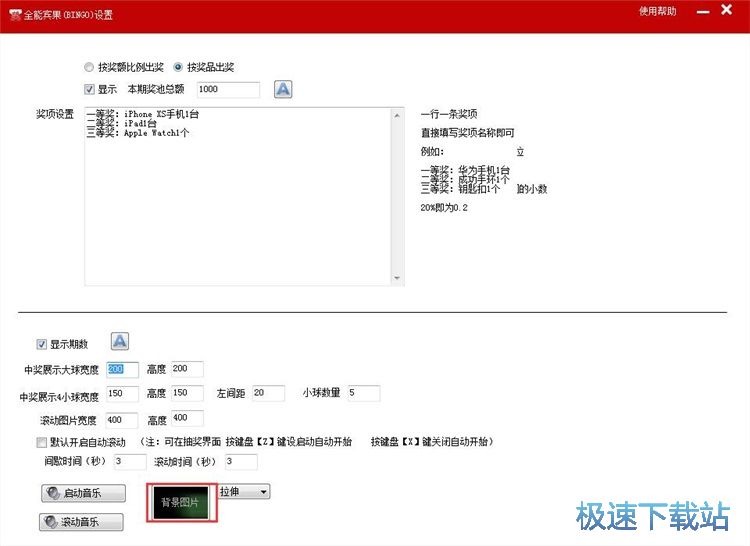Click the 20%即为0.2 hint text
The width and height of the screenshot is (750, 546).
[x=444, y=207]
